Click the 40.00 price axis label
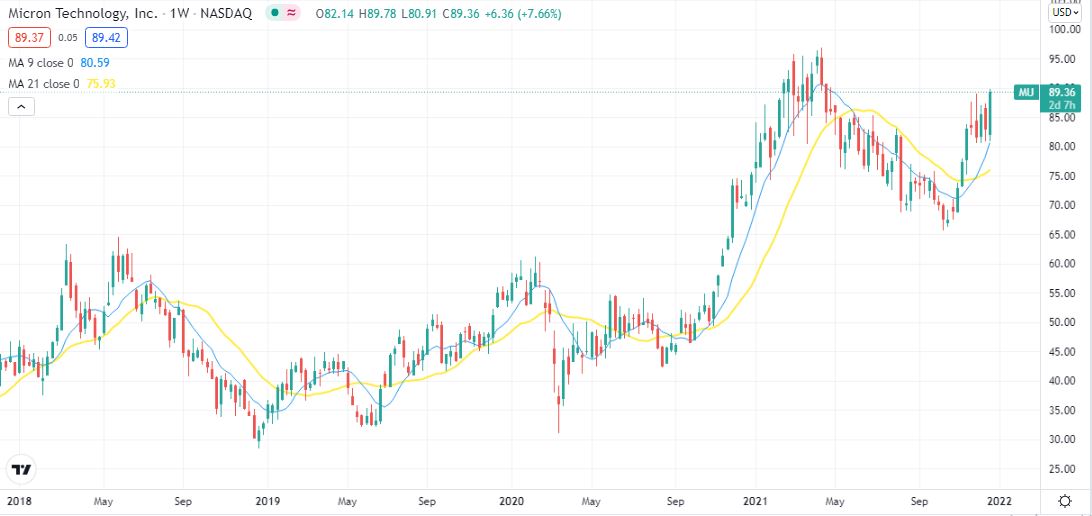This screenshot has height=516, width=1092. (x=1063, y=381)
